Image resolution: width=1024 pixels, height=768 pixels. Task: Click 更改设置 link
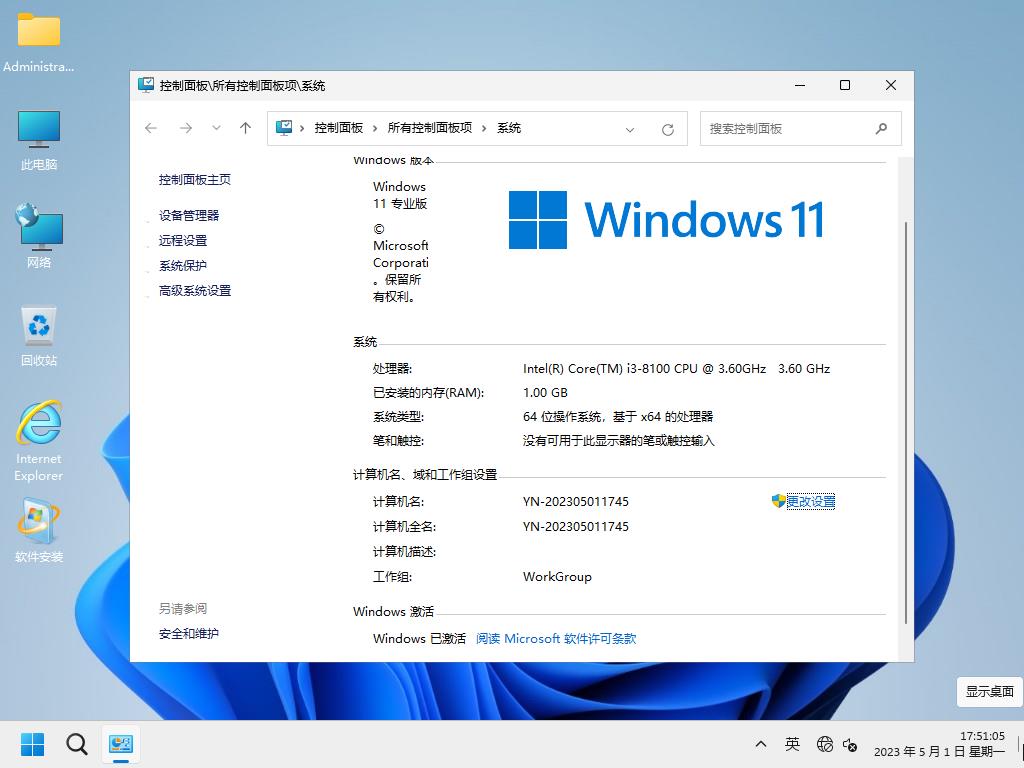pyautogui.click(x=810, y=501)
